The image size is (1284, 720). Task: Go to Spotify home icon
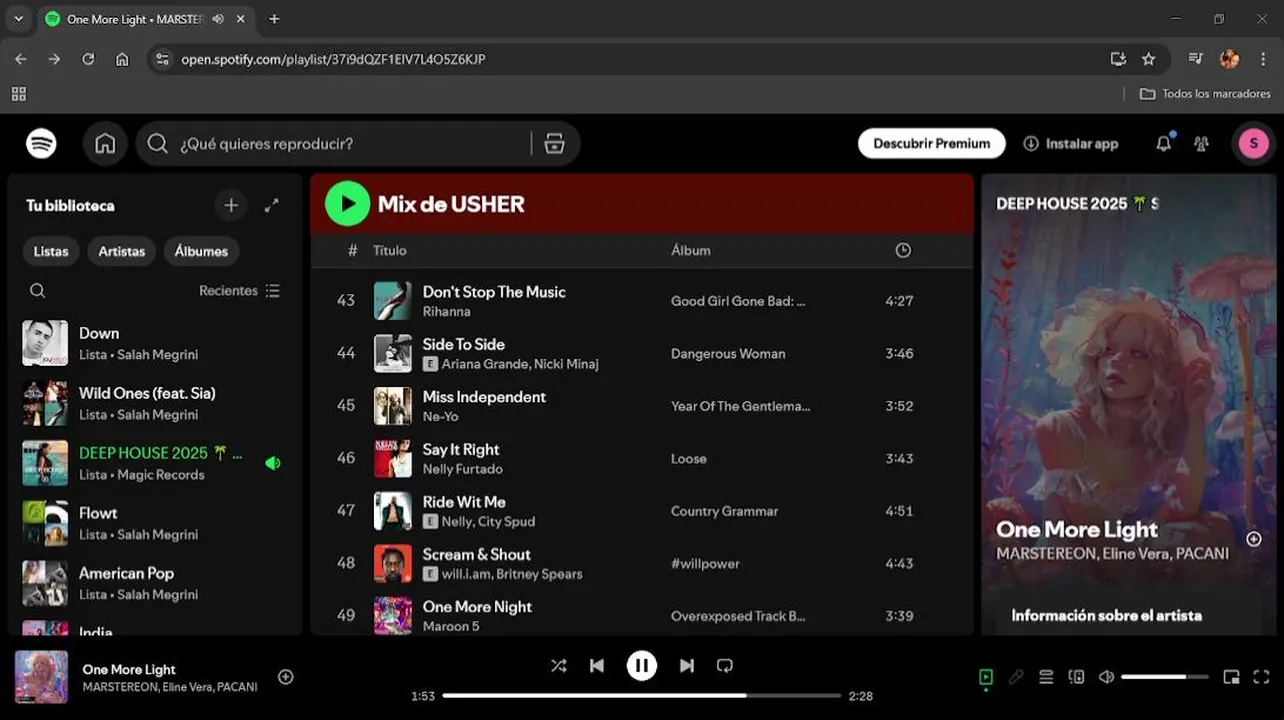105,144
